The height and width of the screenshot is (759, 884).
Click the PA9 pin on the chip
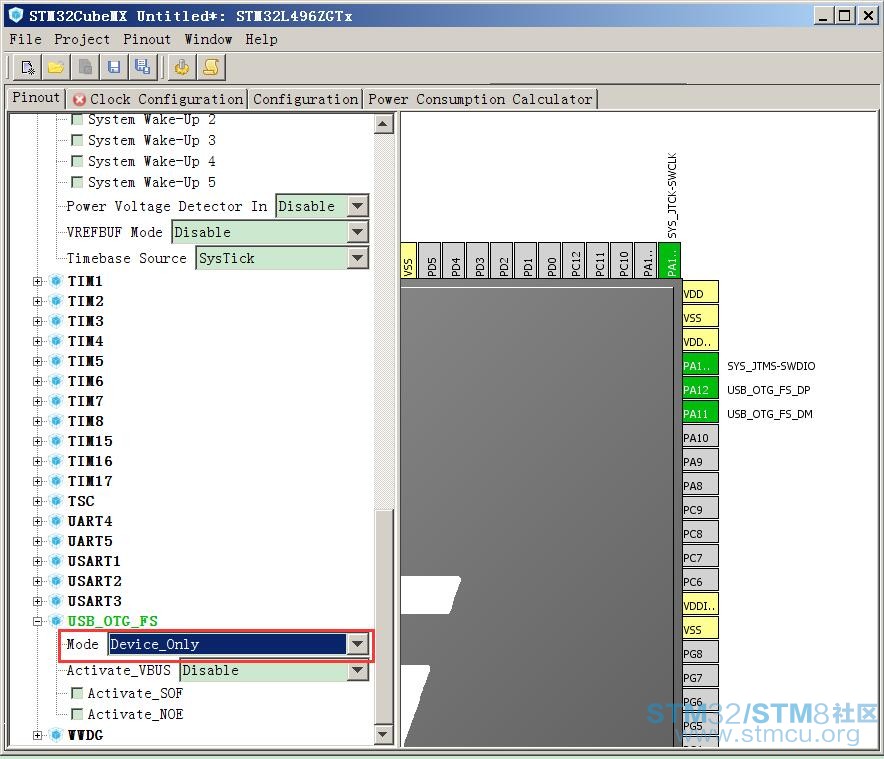(700, 461)
